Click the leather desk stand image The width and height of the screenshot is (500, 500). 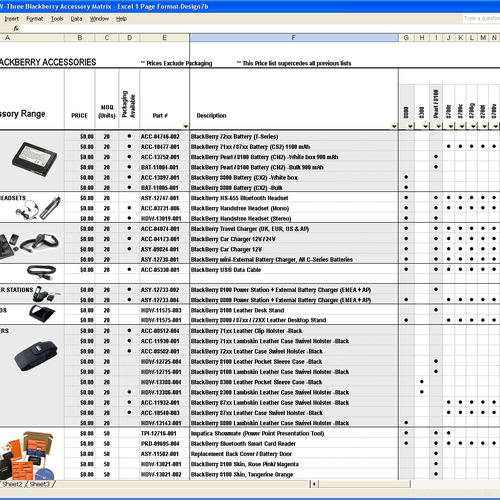(x=42, y=313)
